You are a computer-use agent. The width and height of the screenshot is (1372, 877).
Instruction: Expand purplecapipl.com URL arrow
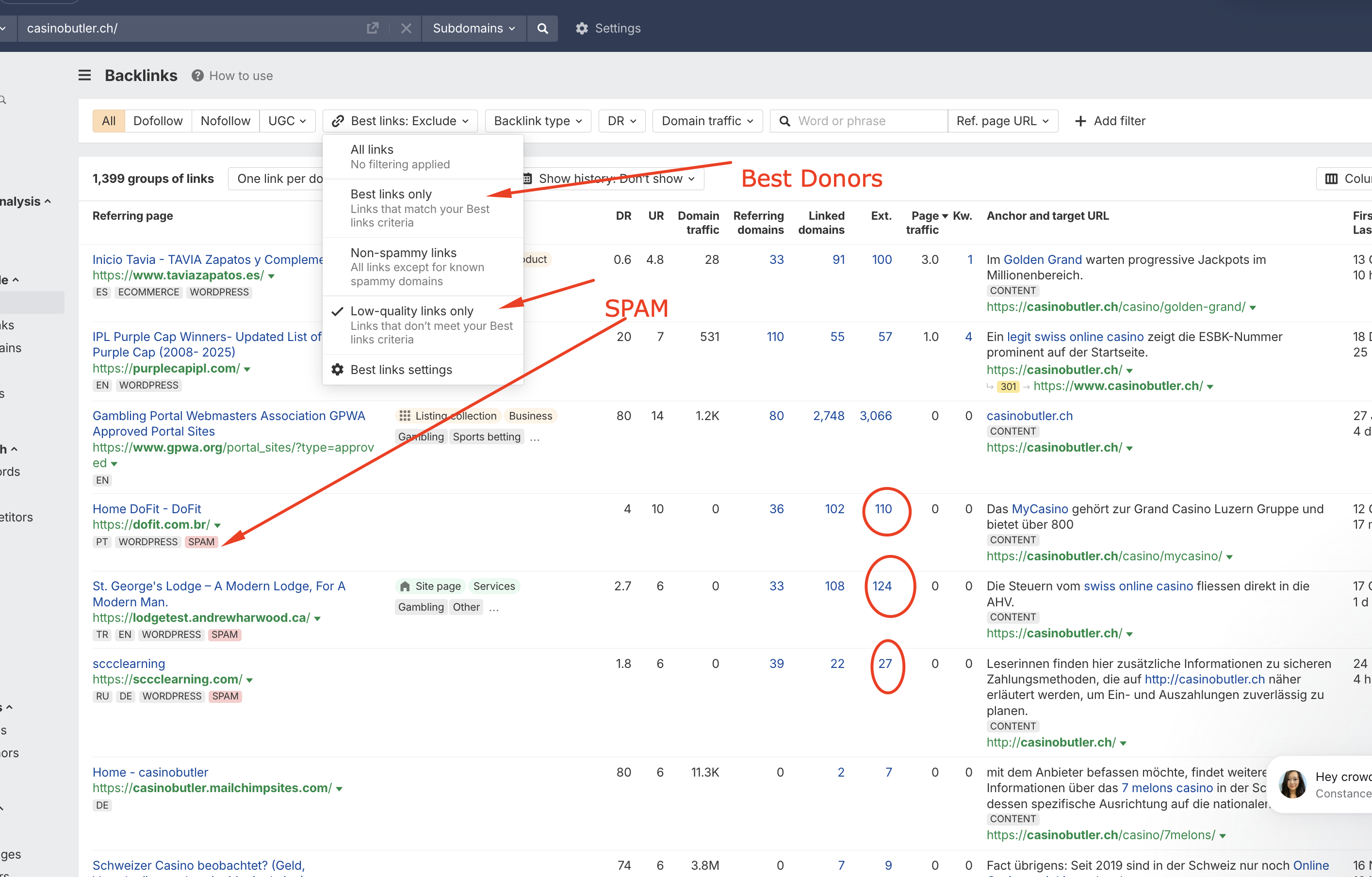(247, 369)
